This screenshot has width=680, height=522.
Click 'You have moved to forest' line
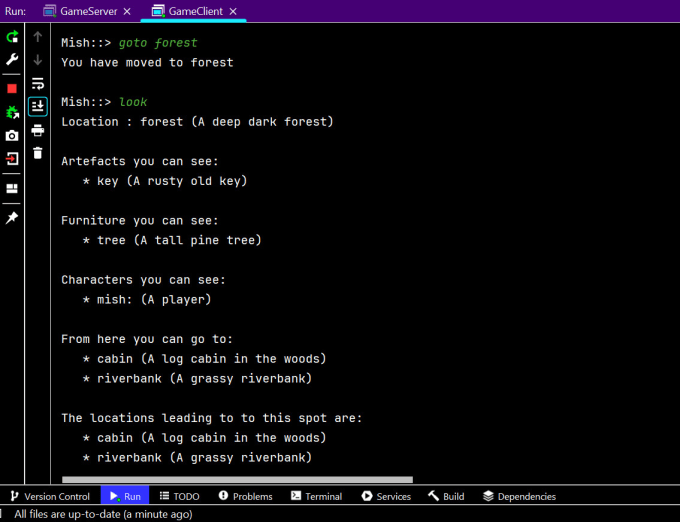pos(147,62)
